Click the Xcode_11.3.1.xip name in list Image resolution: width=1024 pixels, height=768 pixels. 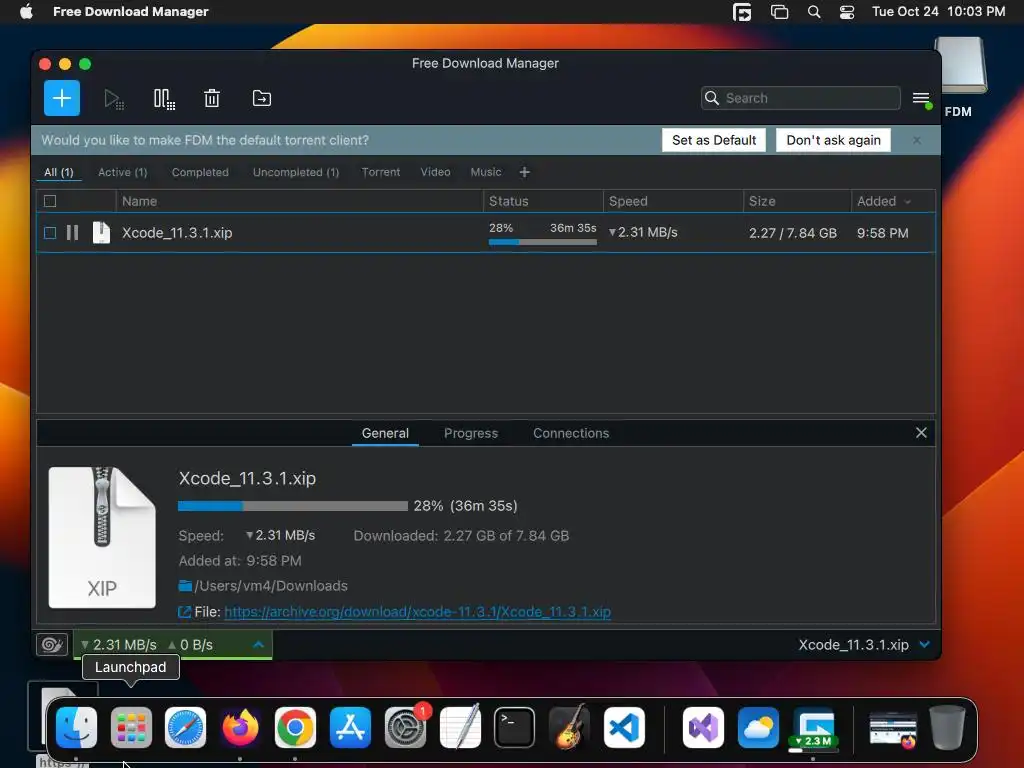(x=177, y=233)
